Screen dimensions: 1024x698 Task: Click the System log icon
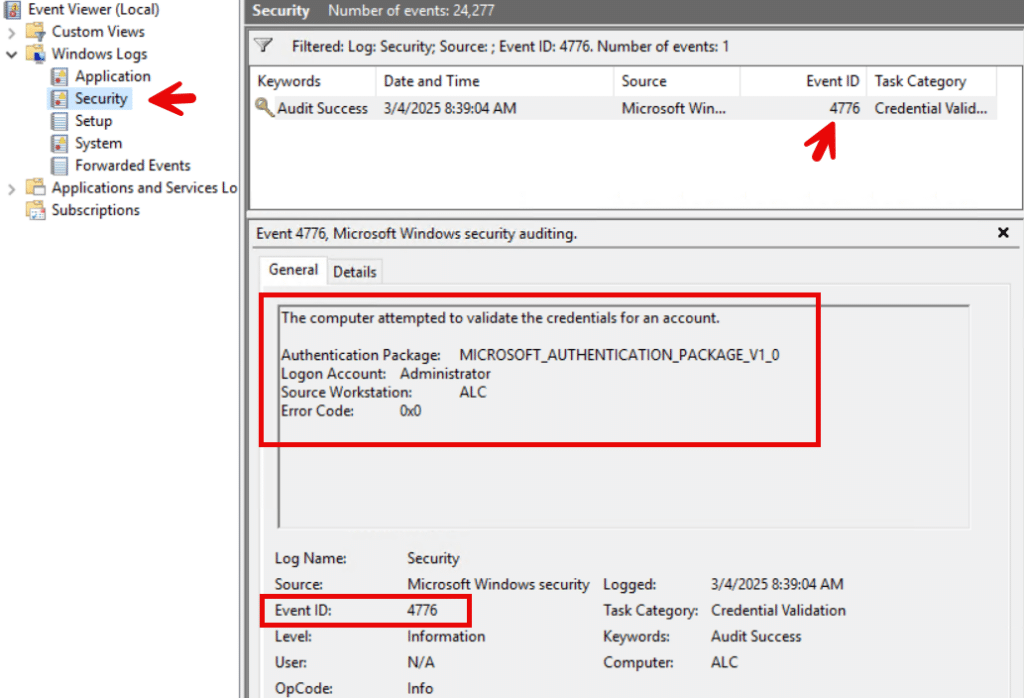pos(59,143)
